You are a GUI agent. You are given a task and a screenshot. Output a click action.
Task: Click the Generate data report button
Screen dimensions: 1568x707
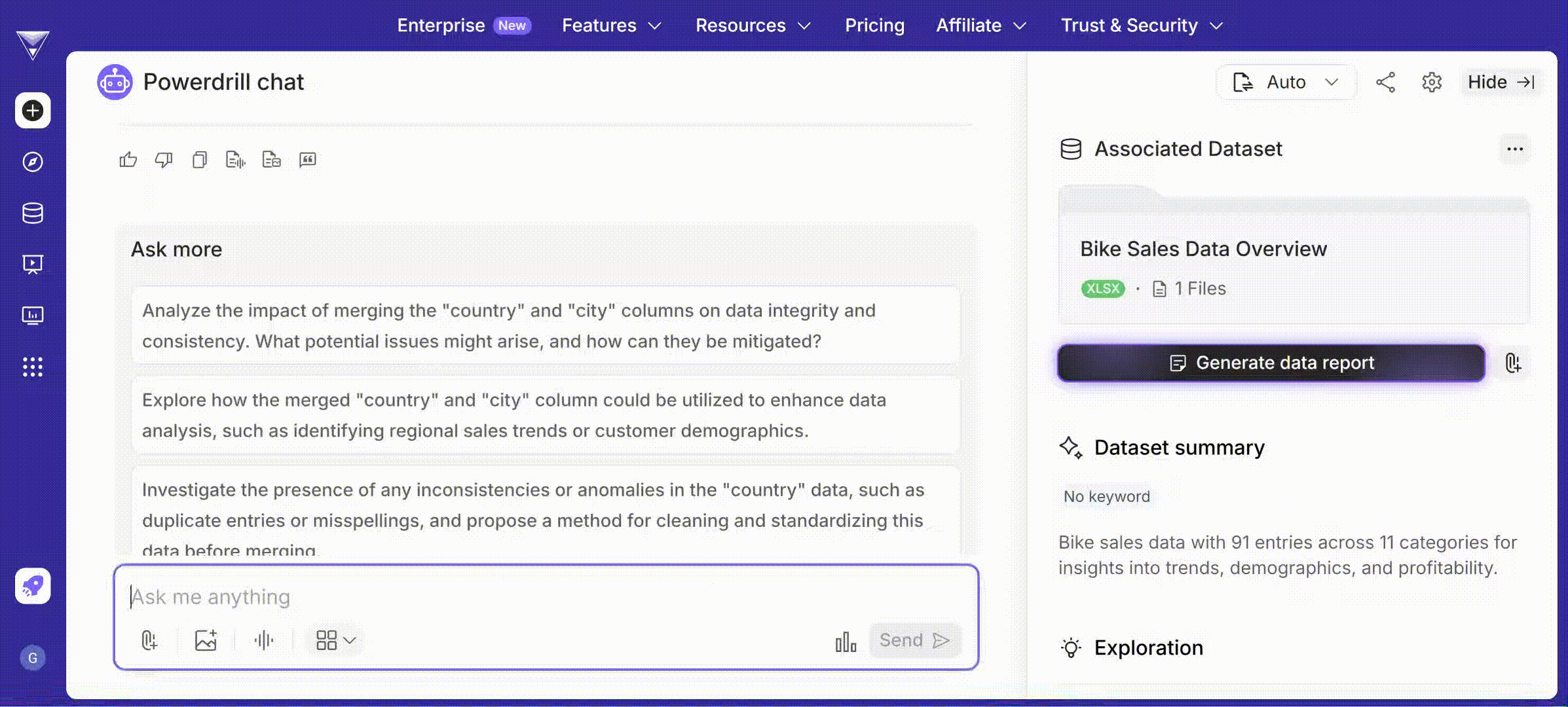(1271, 363)
